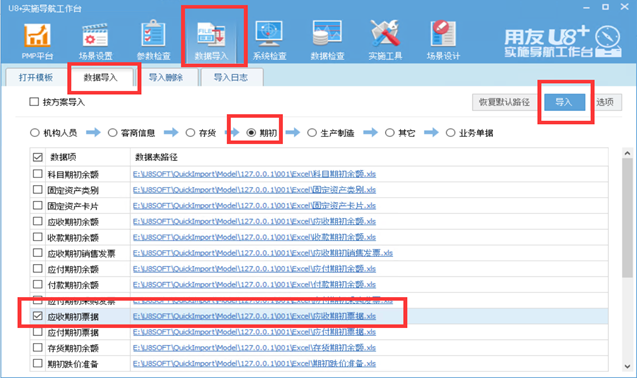Open 场景设计 in the toolbar
This screenshot has height=378, width=637.
[443, 41]
